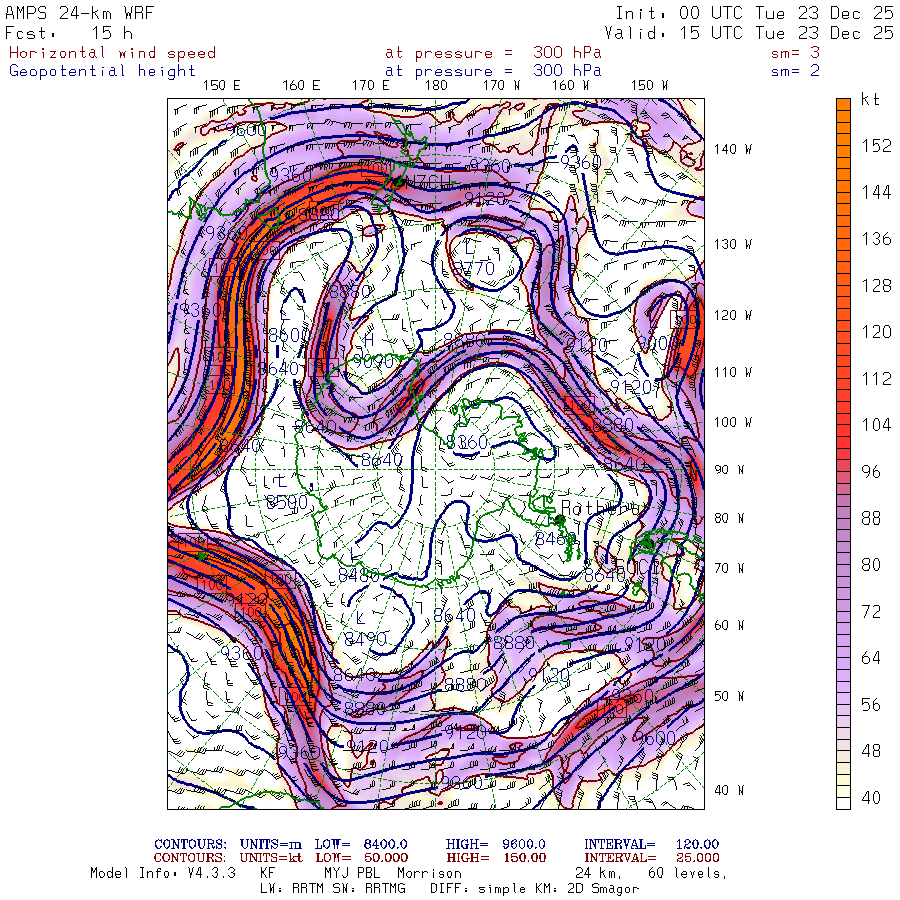Click the 8490 low center label
The width and height of the screenshot is (900, 900).
point(366,638)
